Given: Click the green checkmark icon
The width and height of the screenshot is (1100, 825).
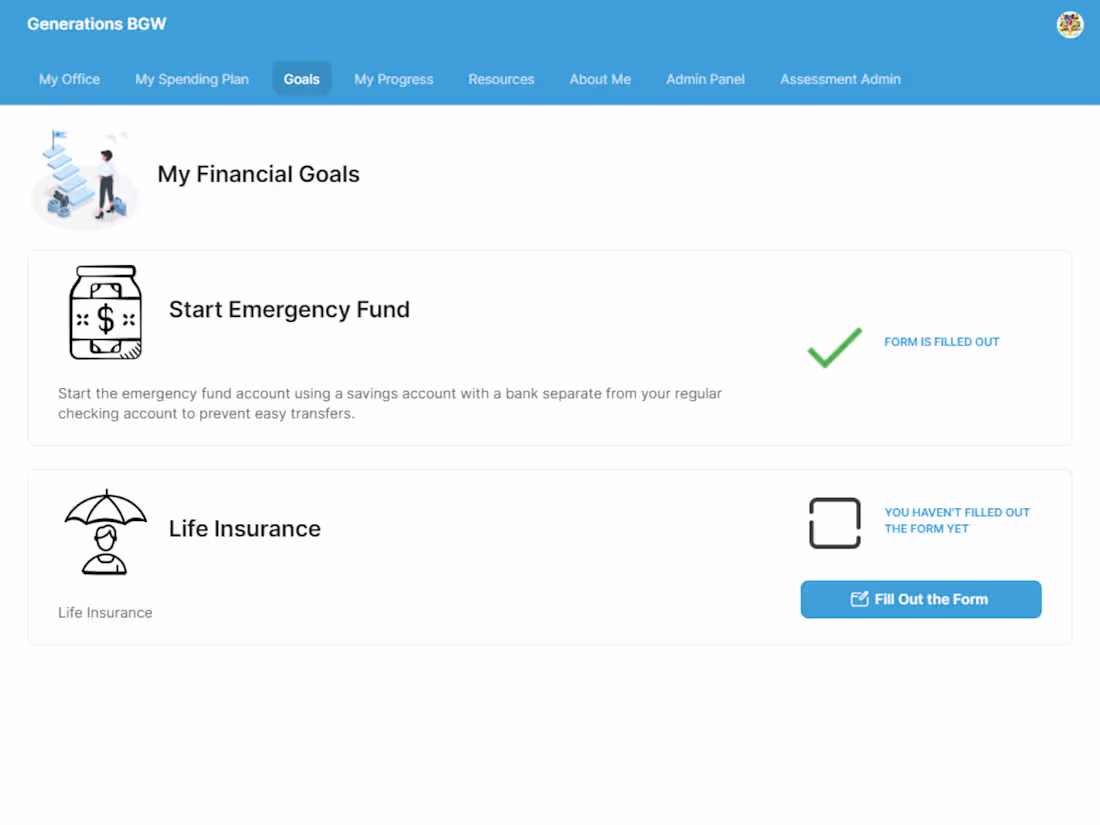Looking at the screenshot, I should click(834, 347).
